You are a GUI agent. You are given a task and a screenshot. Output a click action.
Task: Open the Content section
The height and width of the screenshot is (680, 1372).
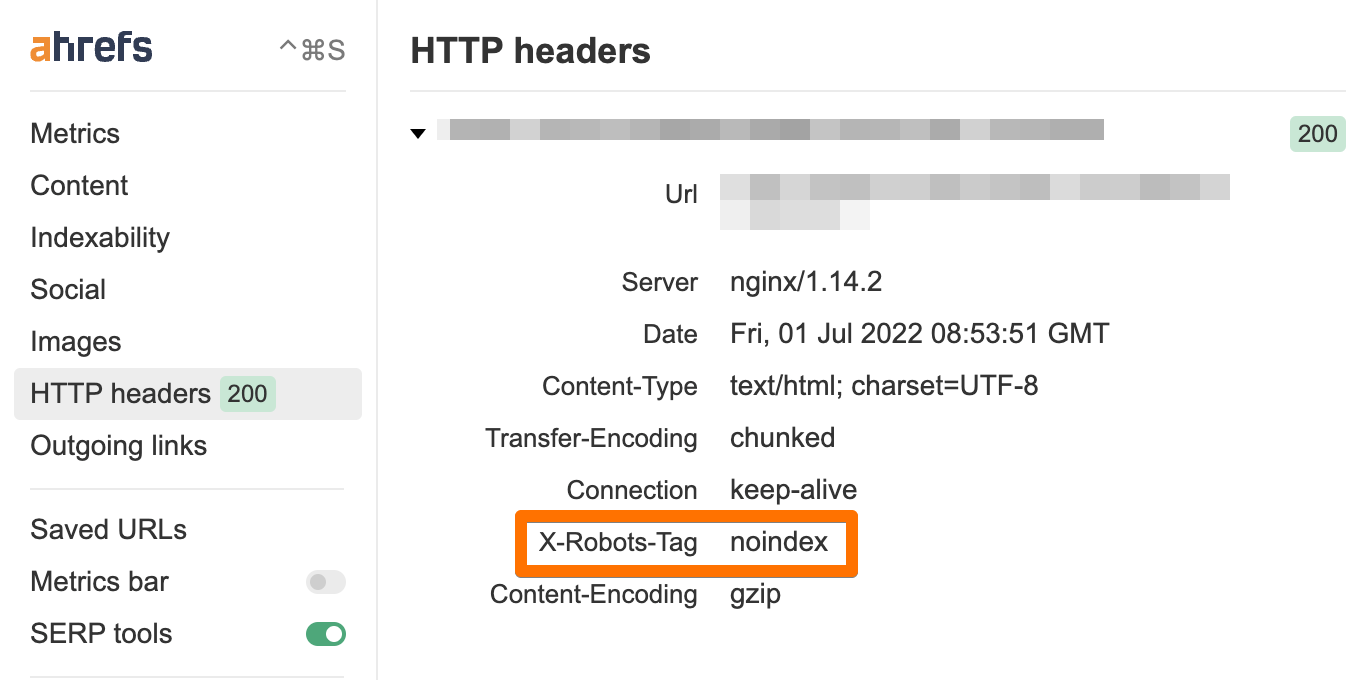click(79, 185)
